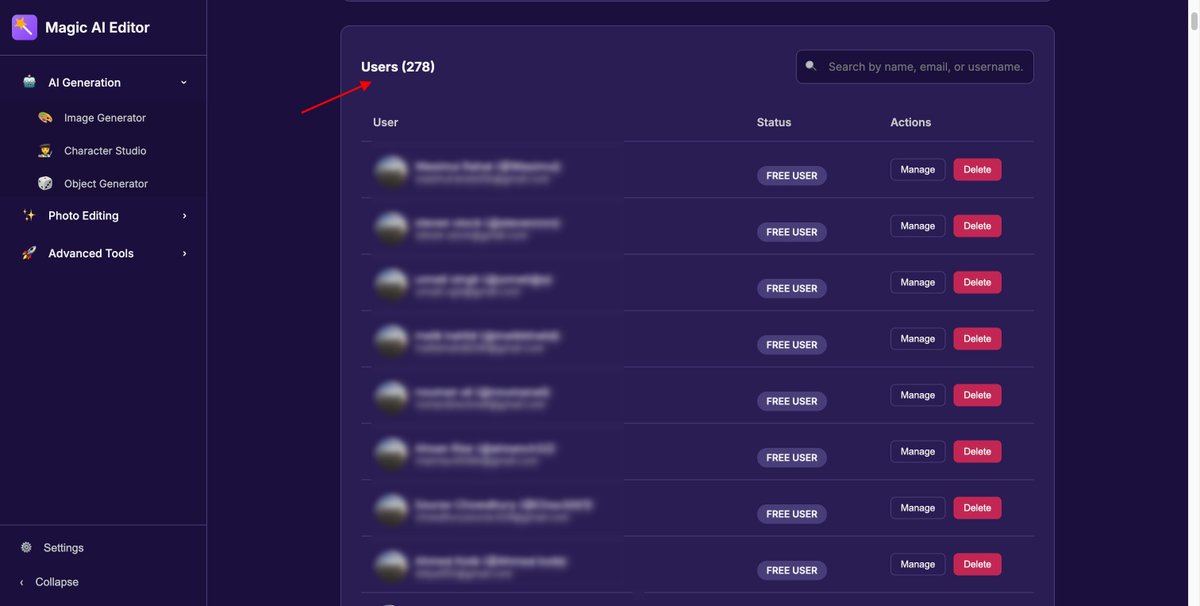Select the Advanced Tools menu label
1200x606 pixels.
91,253
